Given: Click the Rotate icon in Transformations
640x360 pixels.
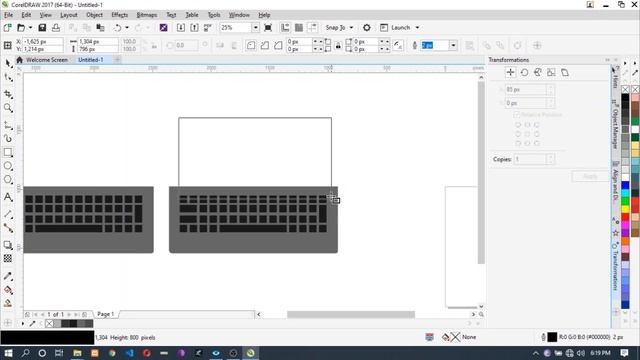Looking at the screenshot, I should [524, 73].
